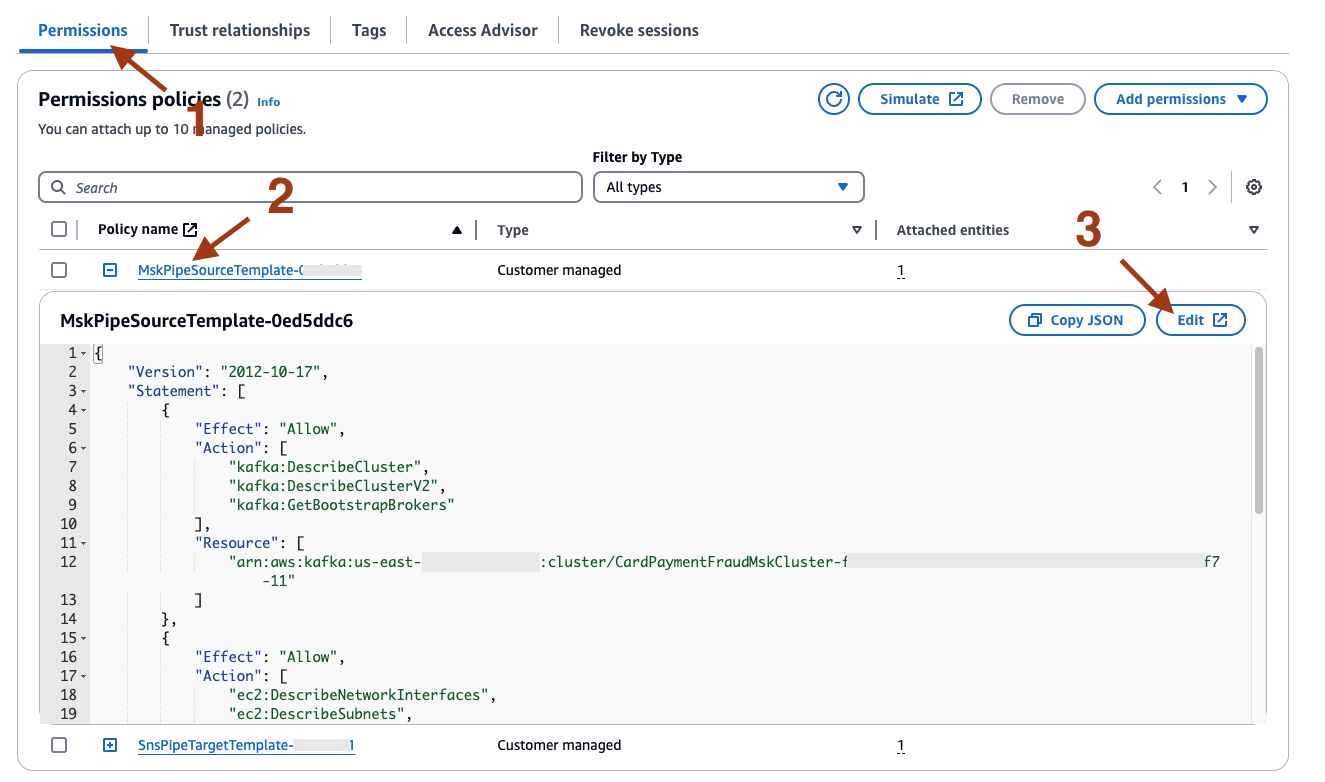Open the Trust relationships tab
The image size is (1325, 782).
pos(240,30)
